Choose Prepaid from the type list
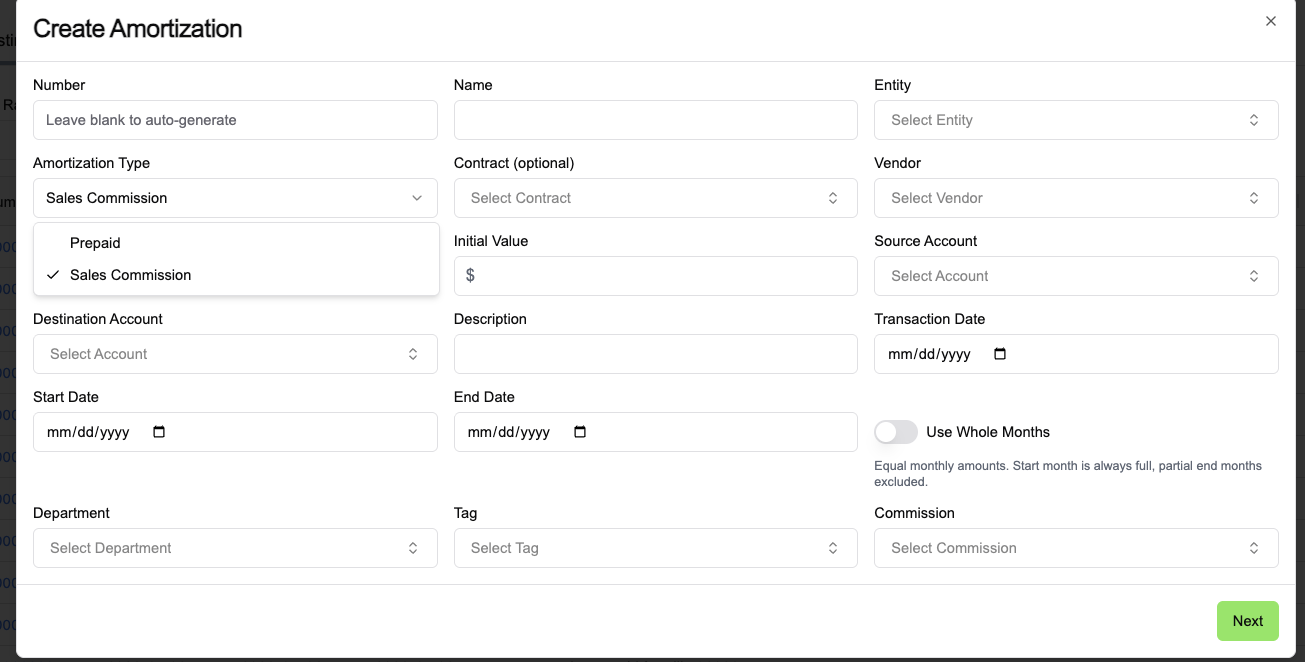1305x662 pixels. tap(95, 243)
